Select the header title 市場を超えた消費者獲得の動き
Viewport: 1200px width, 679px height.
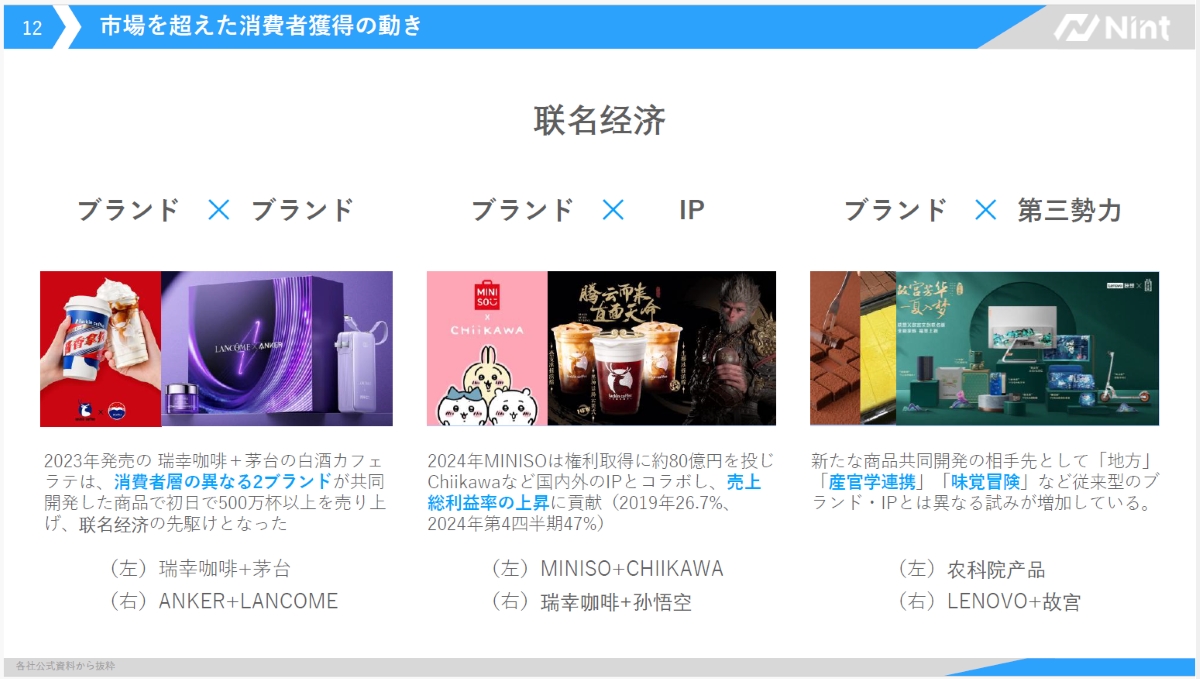coord(261,27)
